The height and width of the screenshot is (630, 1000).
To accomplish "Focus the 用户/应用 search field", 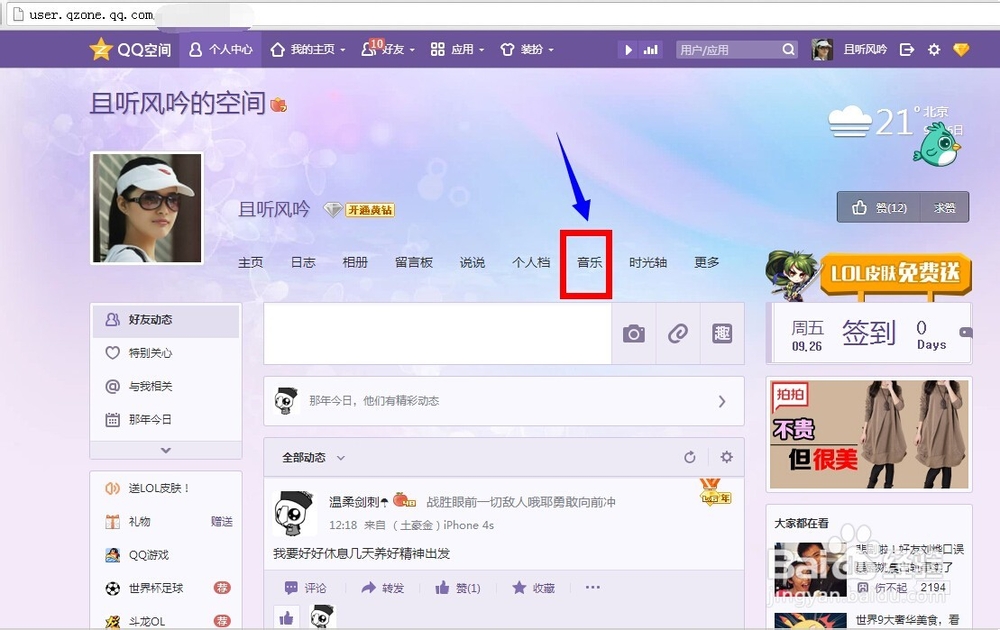I will (x=728, y=50).
